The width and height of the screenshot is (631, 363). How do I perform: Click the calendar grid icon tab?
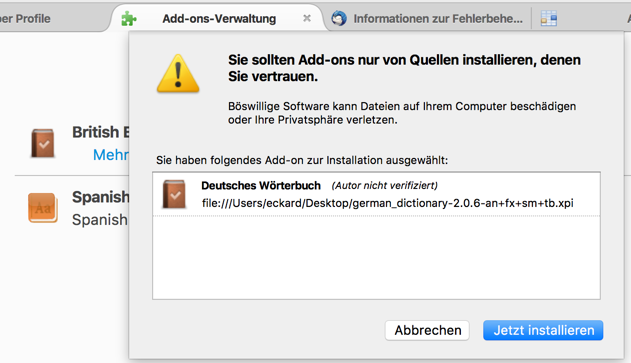point(549,19)
